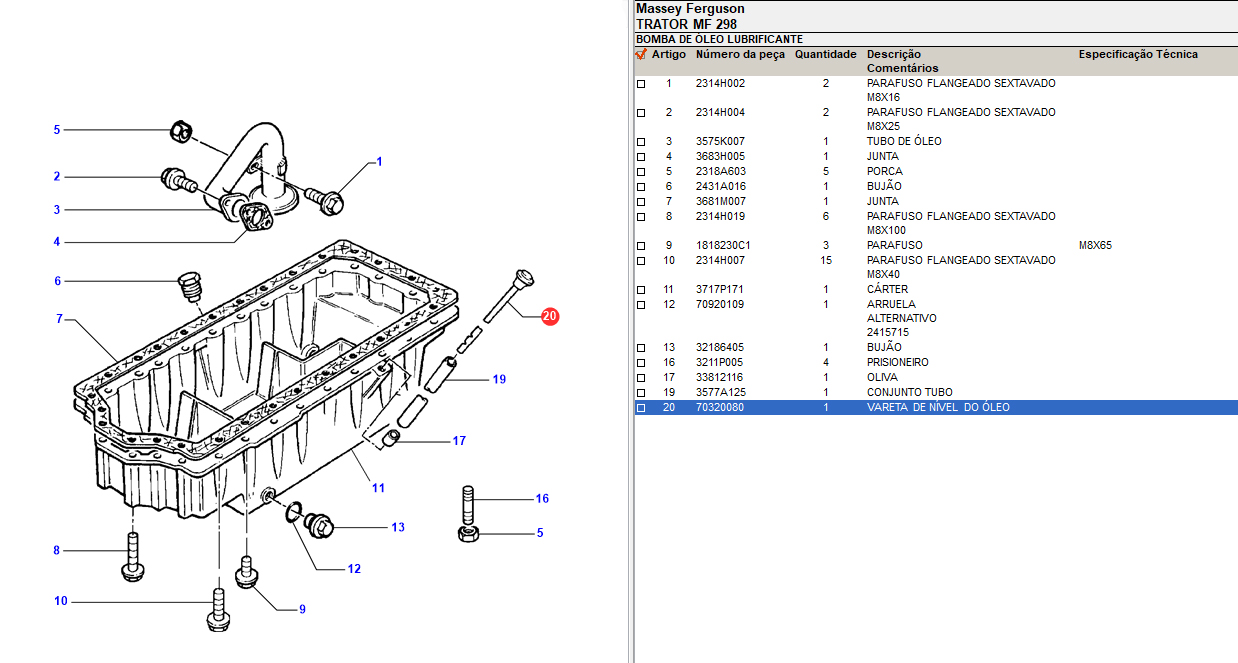This screenshot has width=1238, height=663.
Task: Click the Especificação Técnica column header
Action: coord(1137,54)
